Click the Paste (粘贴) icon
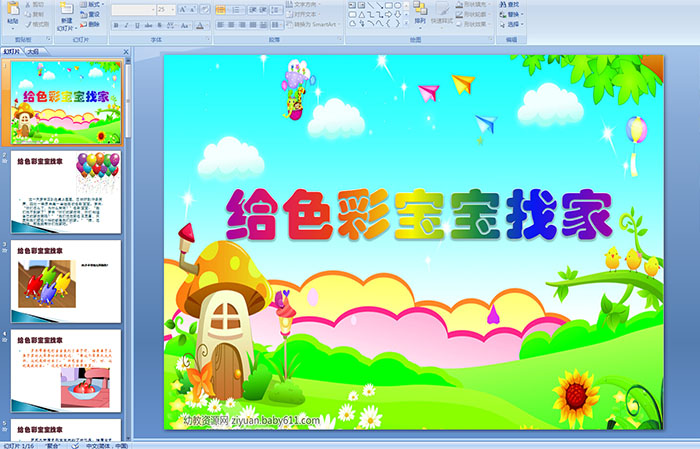The height and width of the screenshot is (449, 700). [13, 10]
